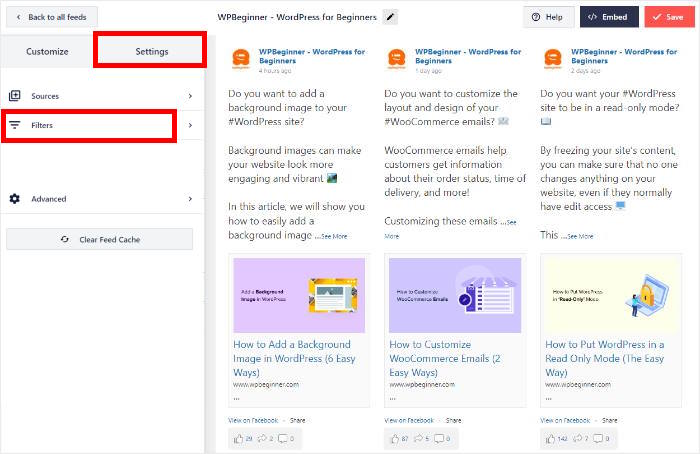This screenshot has width=700, height=454.
Task: Click the Sources plus-stack icon
Action: click(x=15, y=96)
